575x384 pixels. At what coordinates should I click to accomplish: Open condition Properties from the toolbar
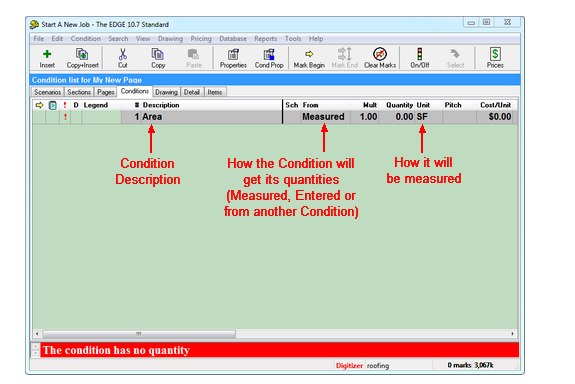pyautogui.click(x=233, y=54)
